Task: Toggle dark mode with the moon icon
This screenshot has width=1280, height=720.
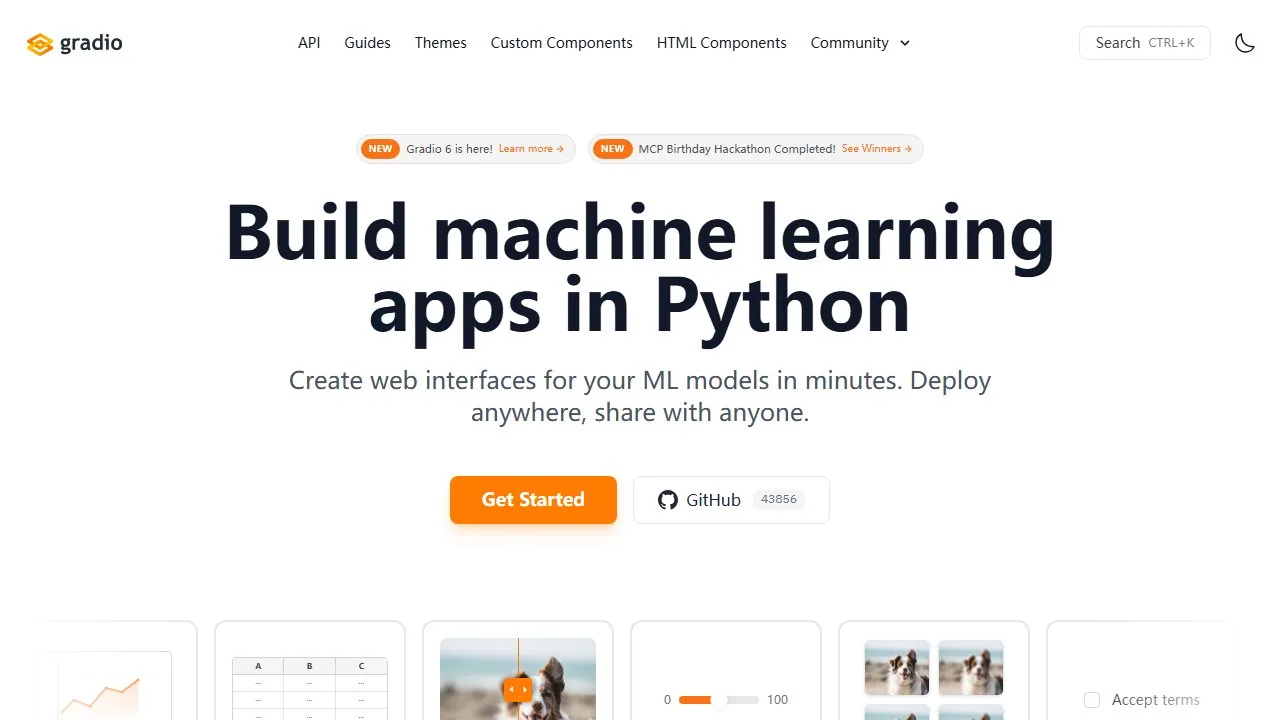Action: 1245,43
